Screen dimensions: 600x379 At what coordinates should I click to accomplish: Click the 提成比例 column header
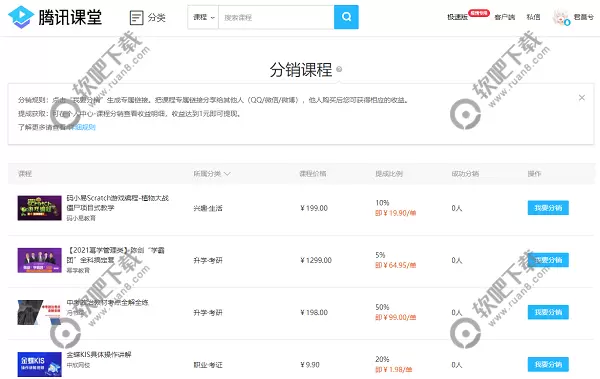pos(389,174)
